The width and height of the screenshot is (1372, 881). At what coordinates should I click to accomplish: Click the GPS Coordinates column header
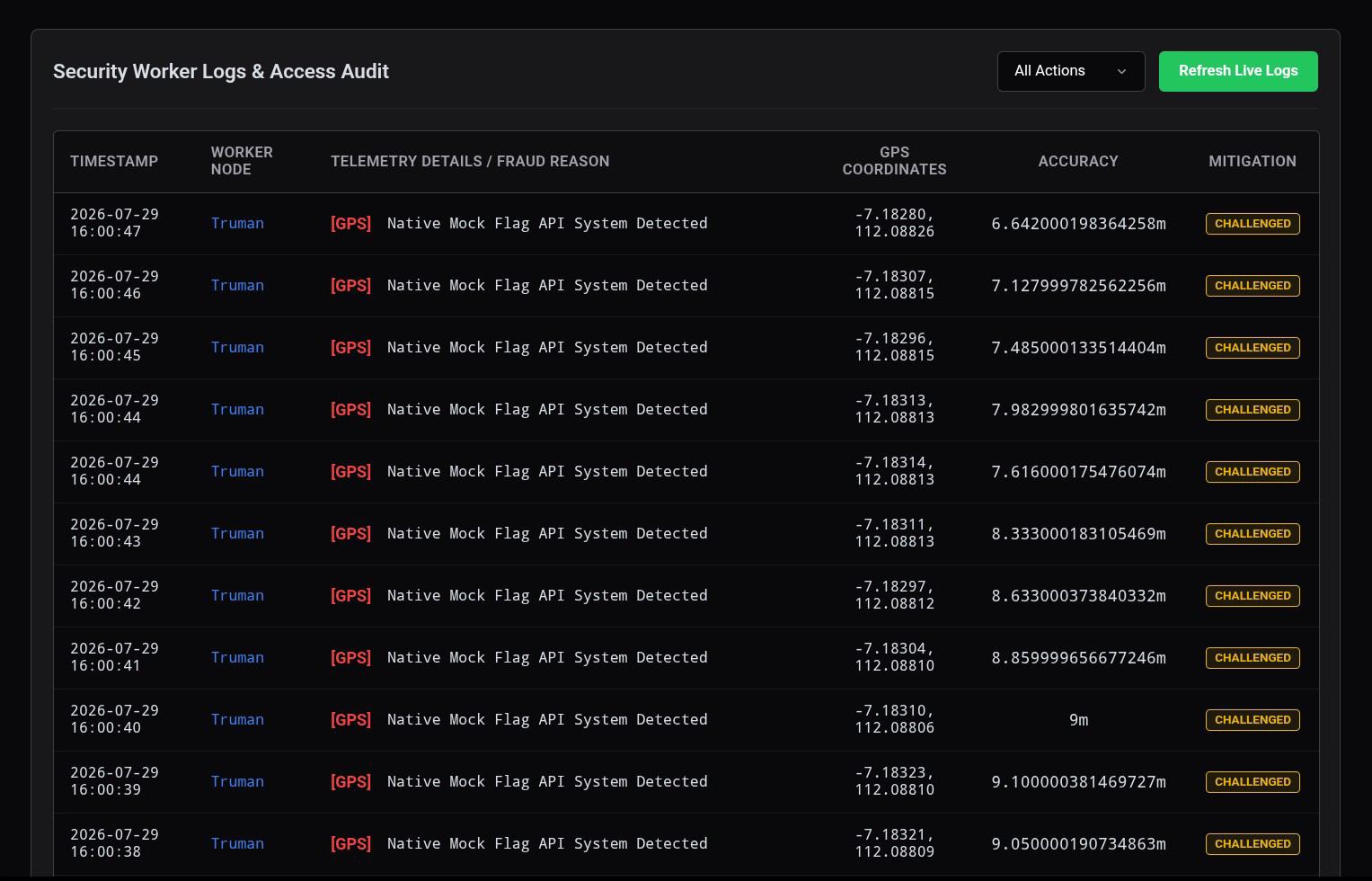(x=894, y=161)
